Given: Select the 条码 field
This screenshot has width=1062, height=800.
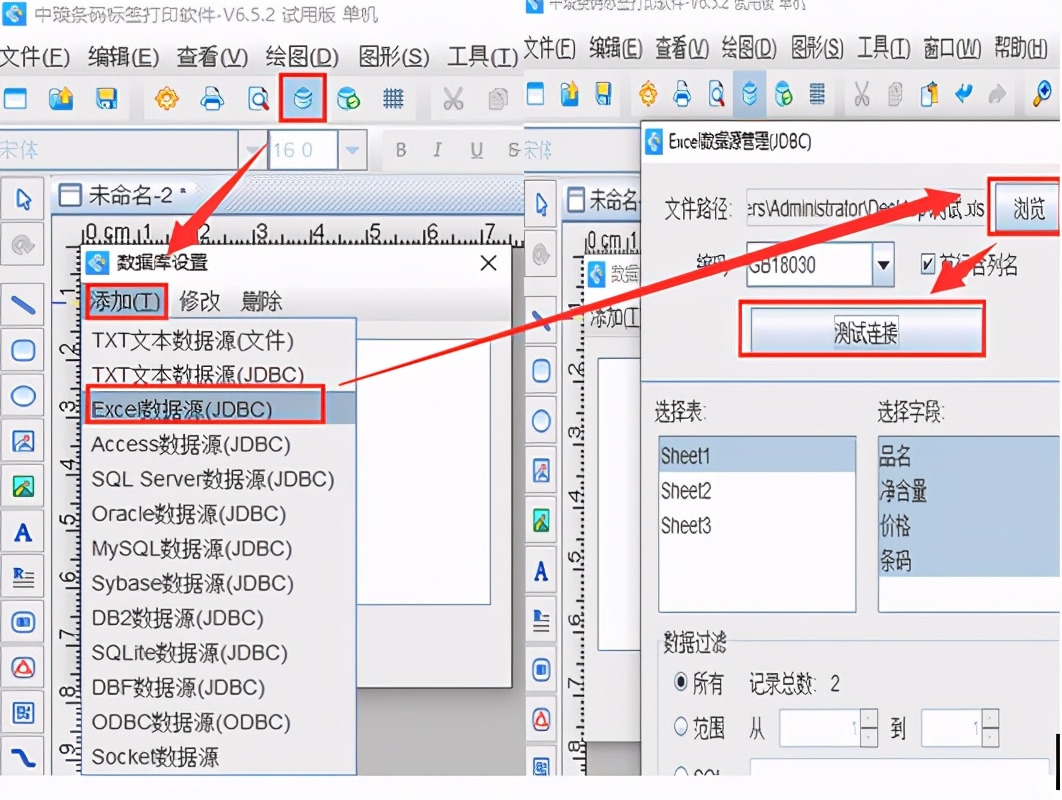Looking at the screenshot, I should [x=969, y=561].
